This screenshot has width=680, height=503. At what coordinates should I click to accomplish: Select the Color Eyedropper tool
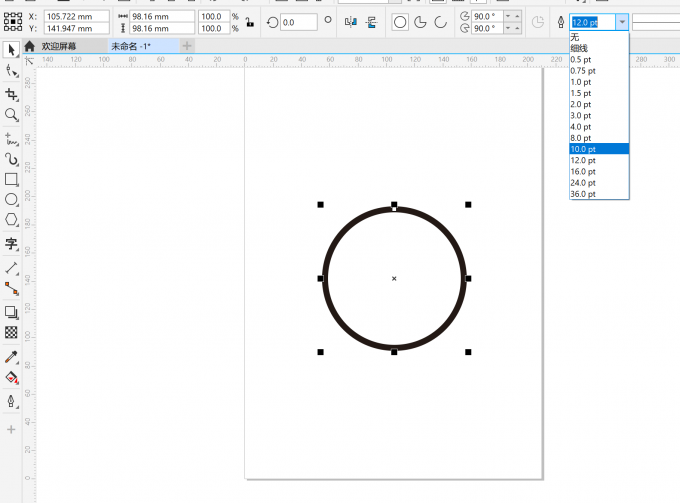tap(11, 357)
